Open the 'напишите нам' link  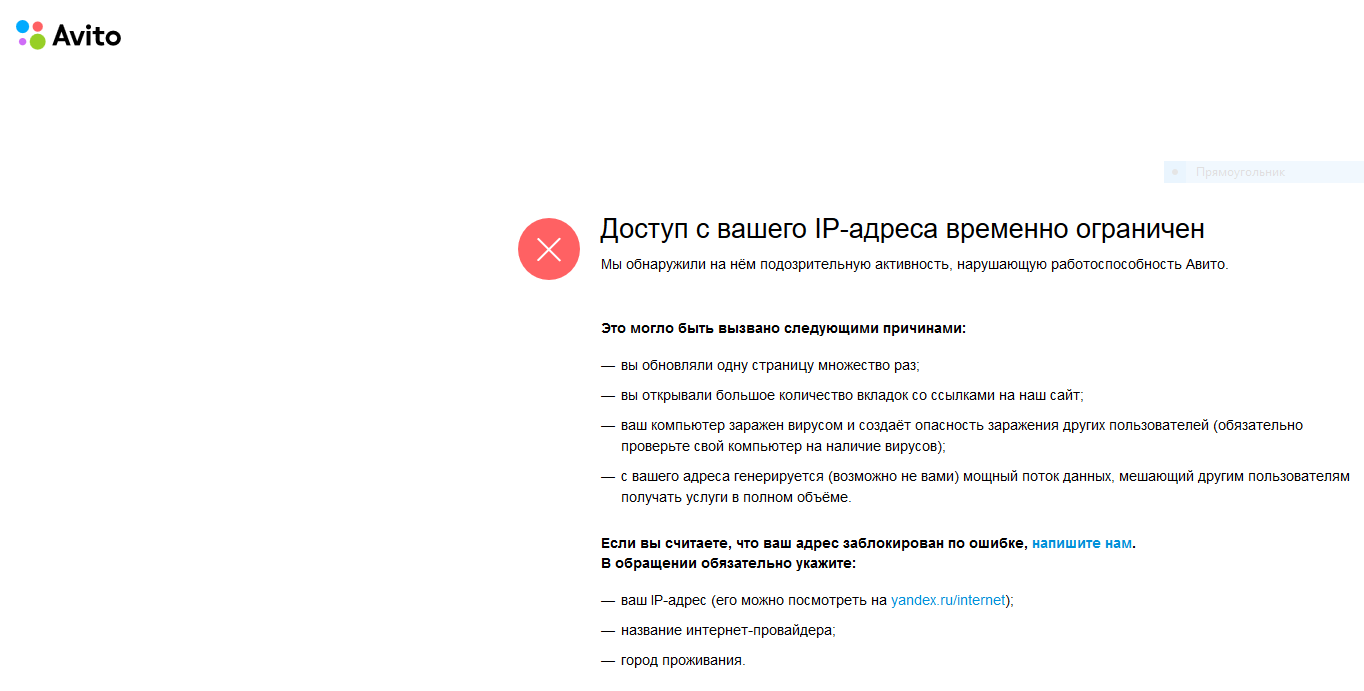(1082, 543)
